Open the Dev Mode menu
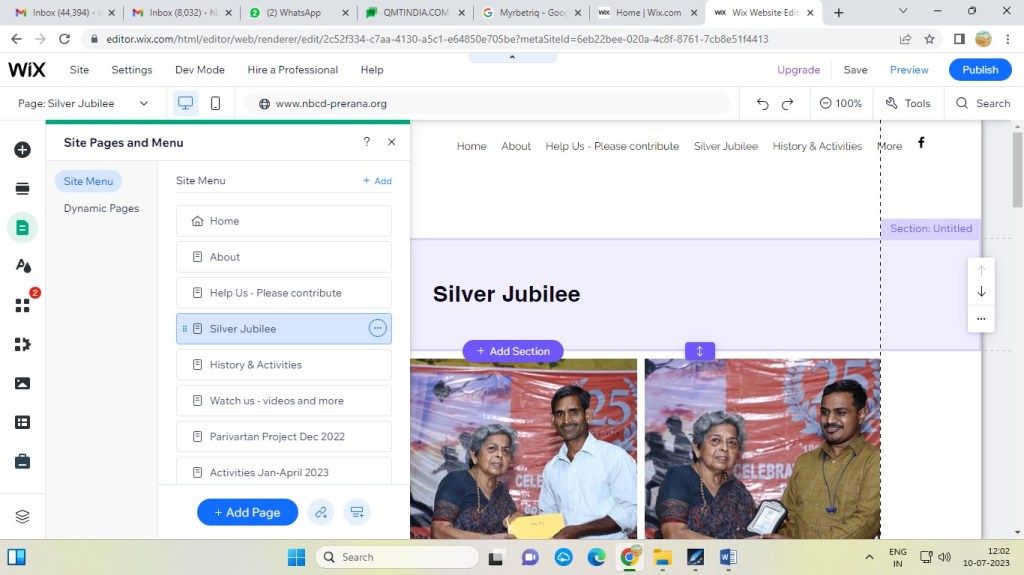 click(199, 70)
